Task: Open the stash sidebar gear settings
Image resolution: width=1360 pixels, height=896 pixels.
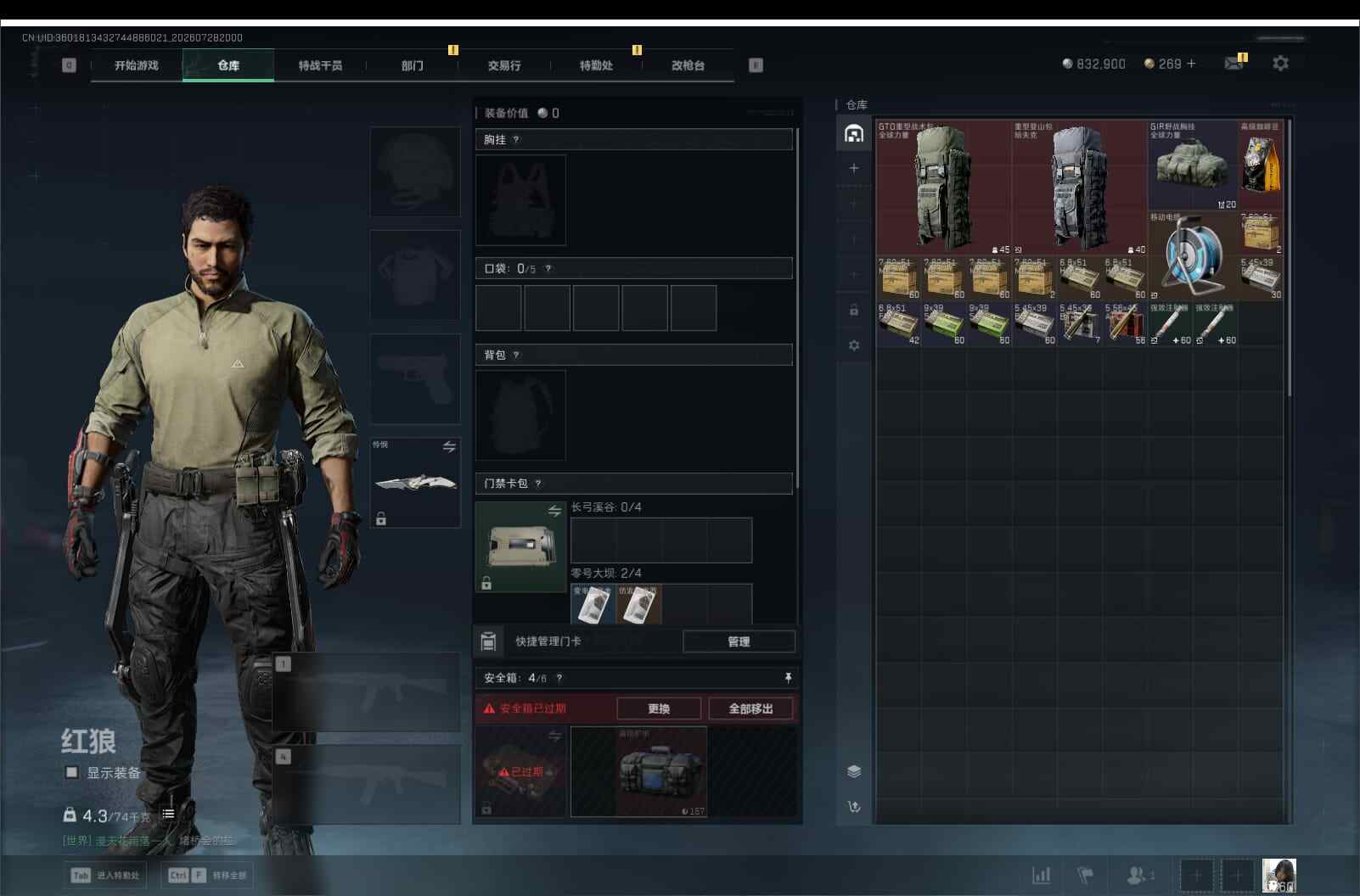Action: [854, 345]
